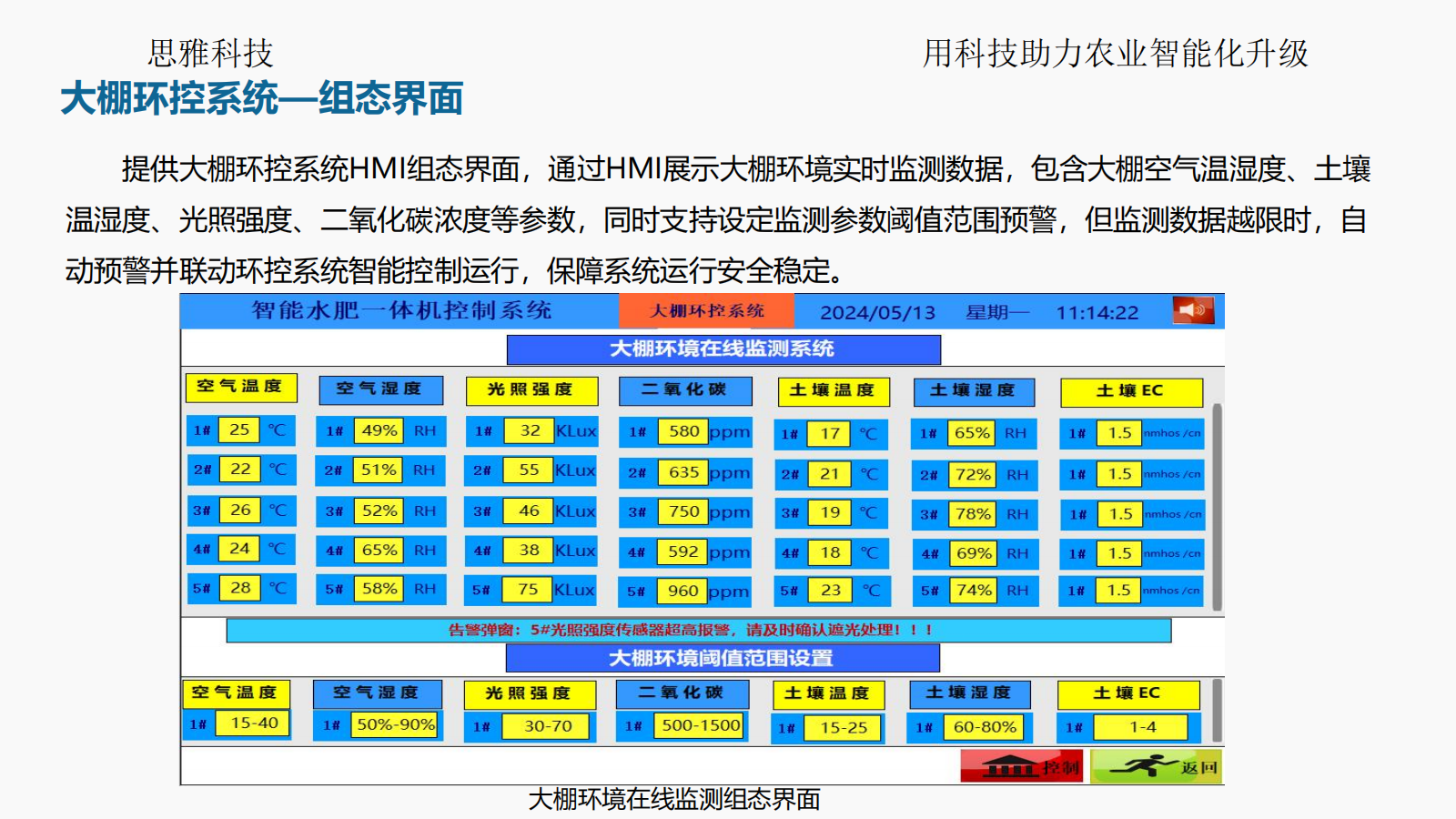This screenshot has height=819, width=1456.
Task: Select the 大棚环境在线监测系统 header bar
Action: click(723, 349)
